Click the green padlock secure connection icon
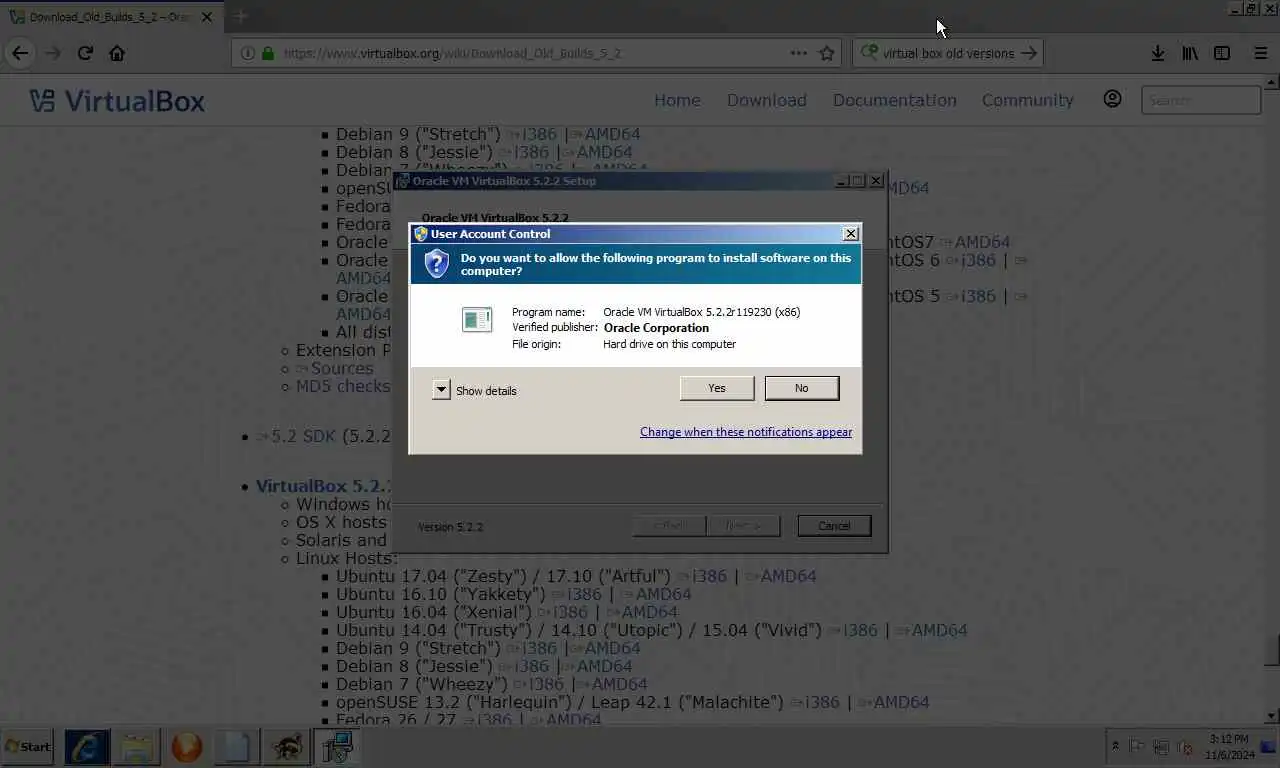 (267, 53)
